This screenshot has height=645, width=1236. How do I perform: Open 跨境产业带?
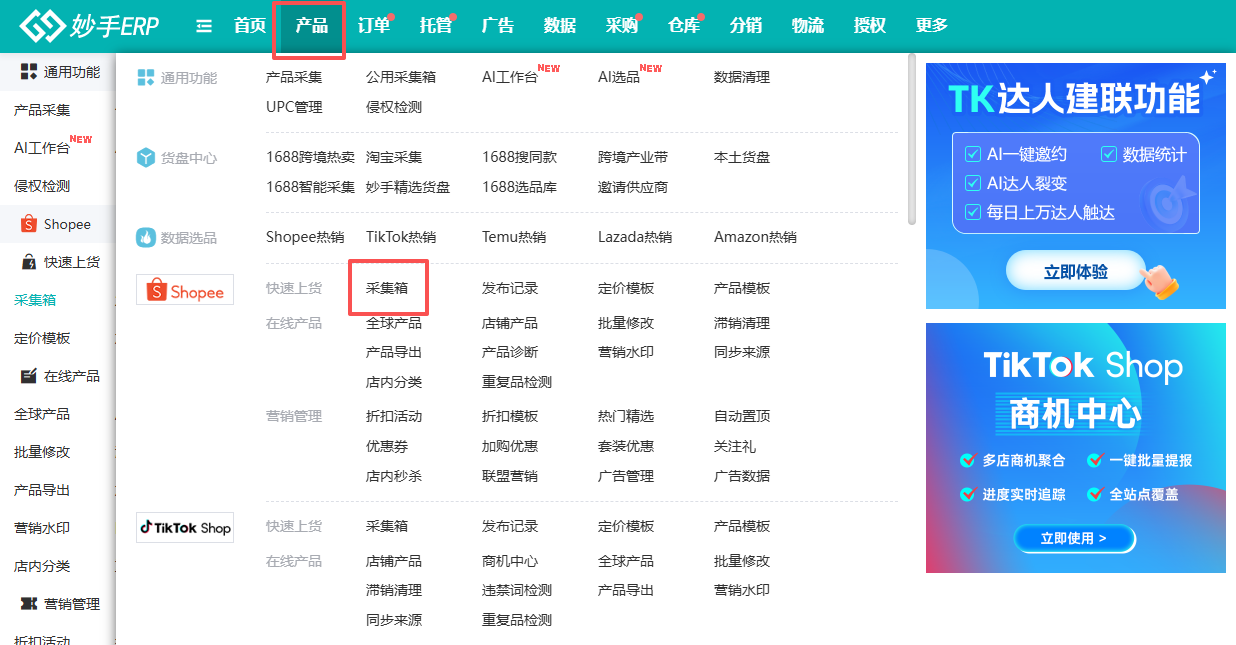(x=633, y=157)
